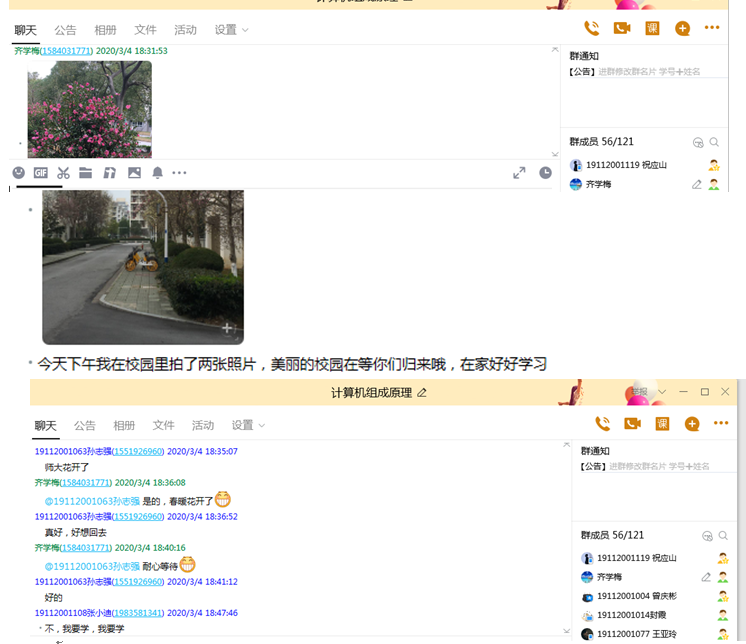The height and width of the screenshot is (644, 746).
Task: Open 文件 tab in lower window
Action: click(x=163, y=425)
